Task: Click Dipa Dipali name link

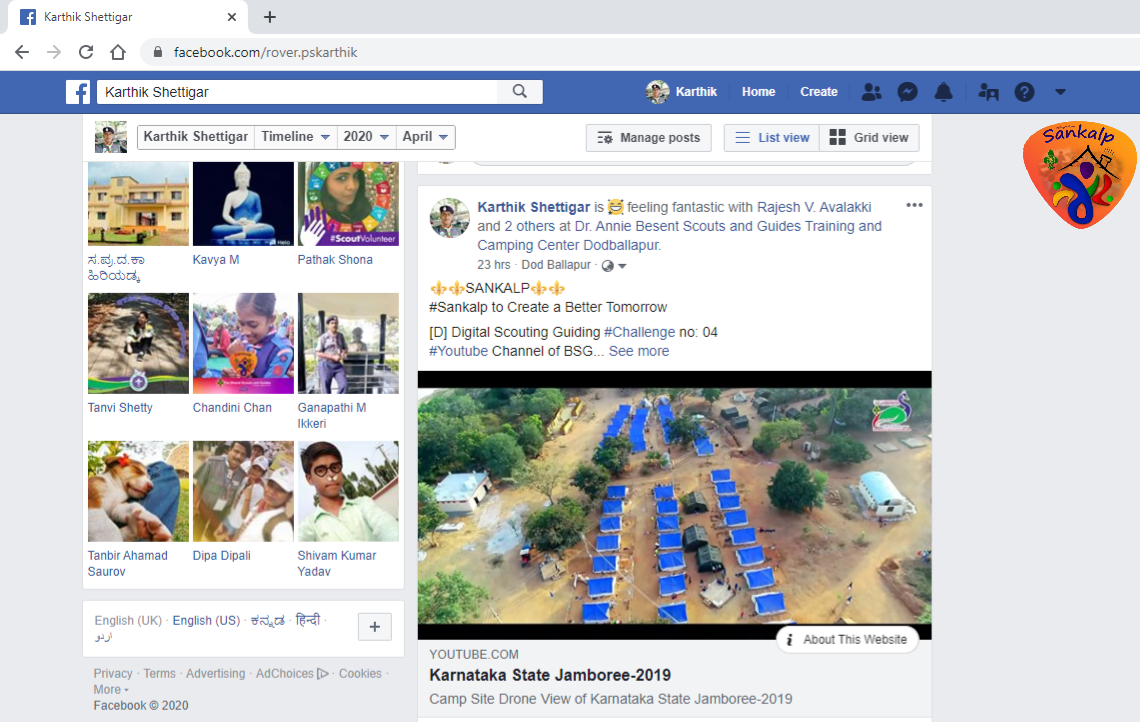Action: 221,555
